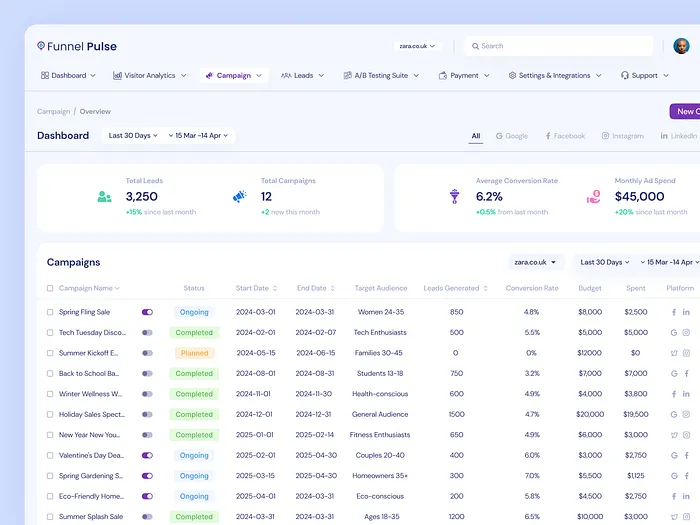
Task: Click the A/B Testing Suite icon
Action: click(347, 75)
